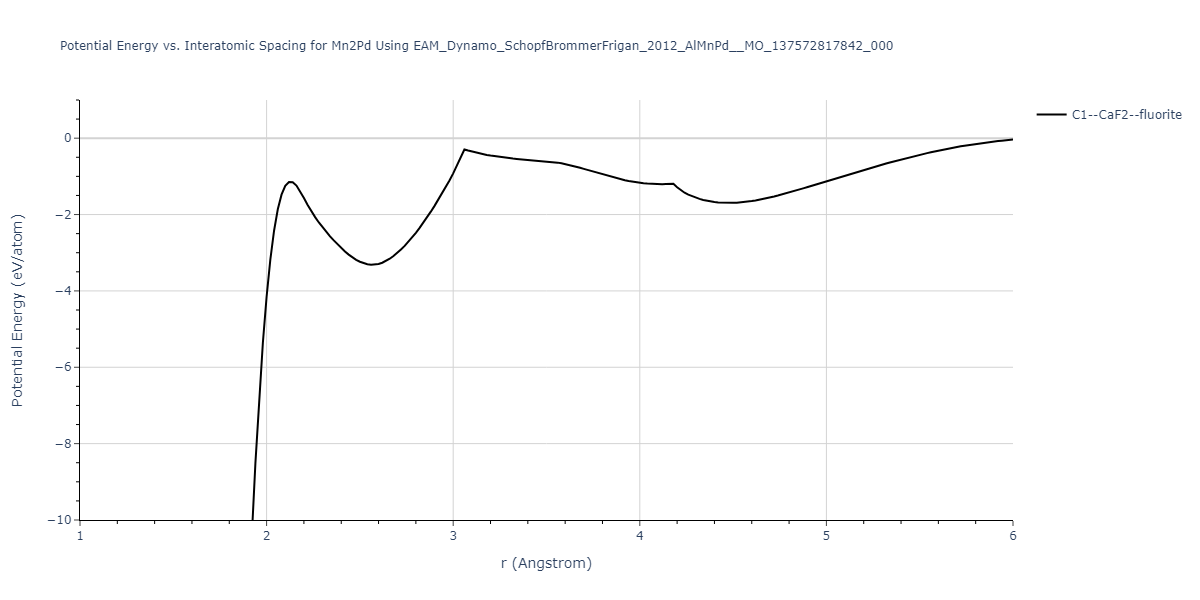Select the x-axis title 'r (Angstrom)'

(546, 563)
